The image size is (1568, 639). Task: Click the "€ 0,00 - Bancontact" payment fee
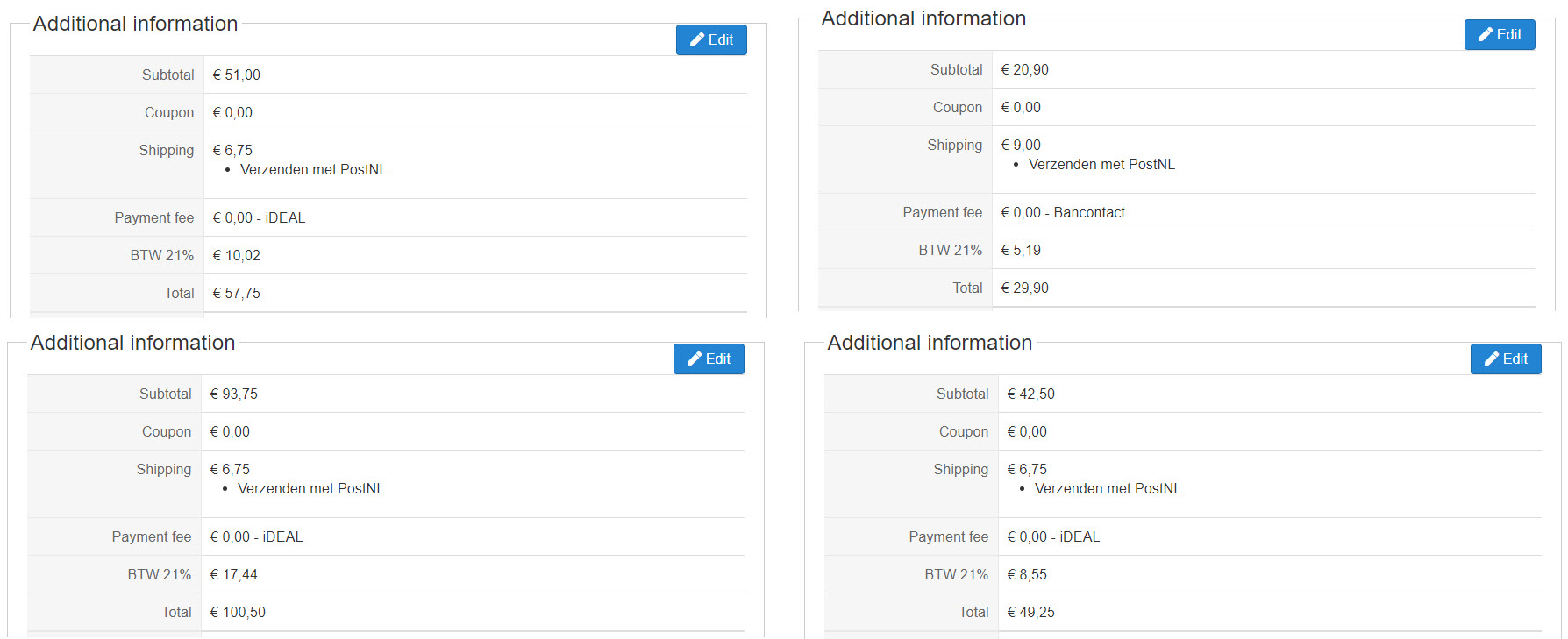[x=1063, y=212]
